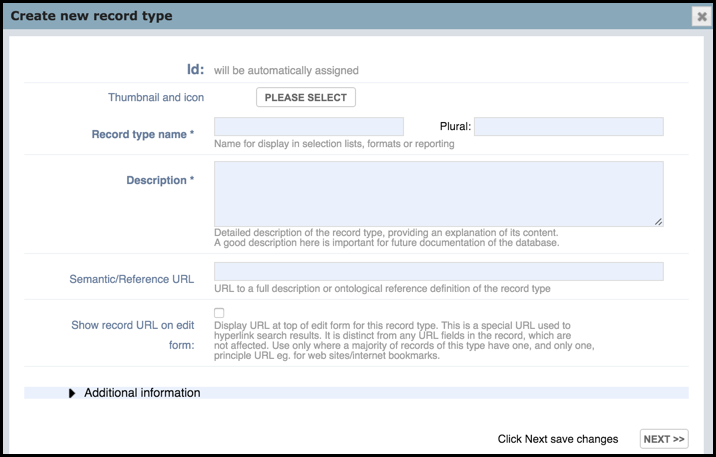Click the Record type name label
This screenshot has height=457, width=716.
(x=142, y=134)
